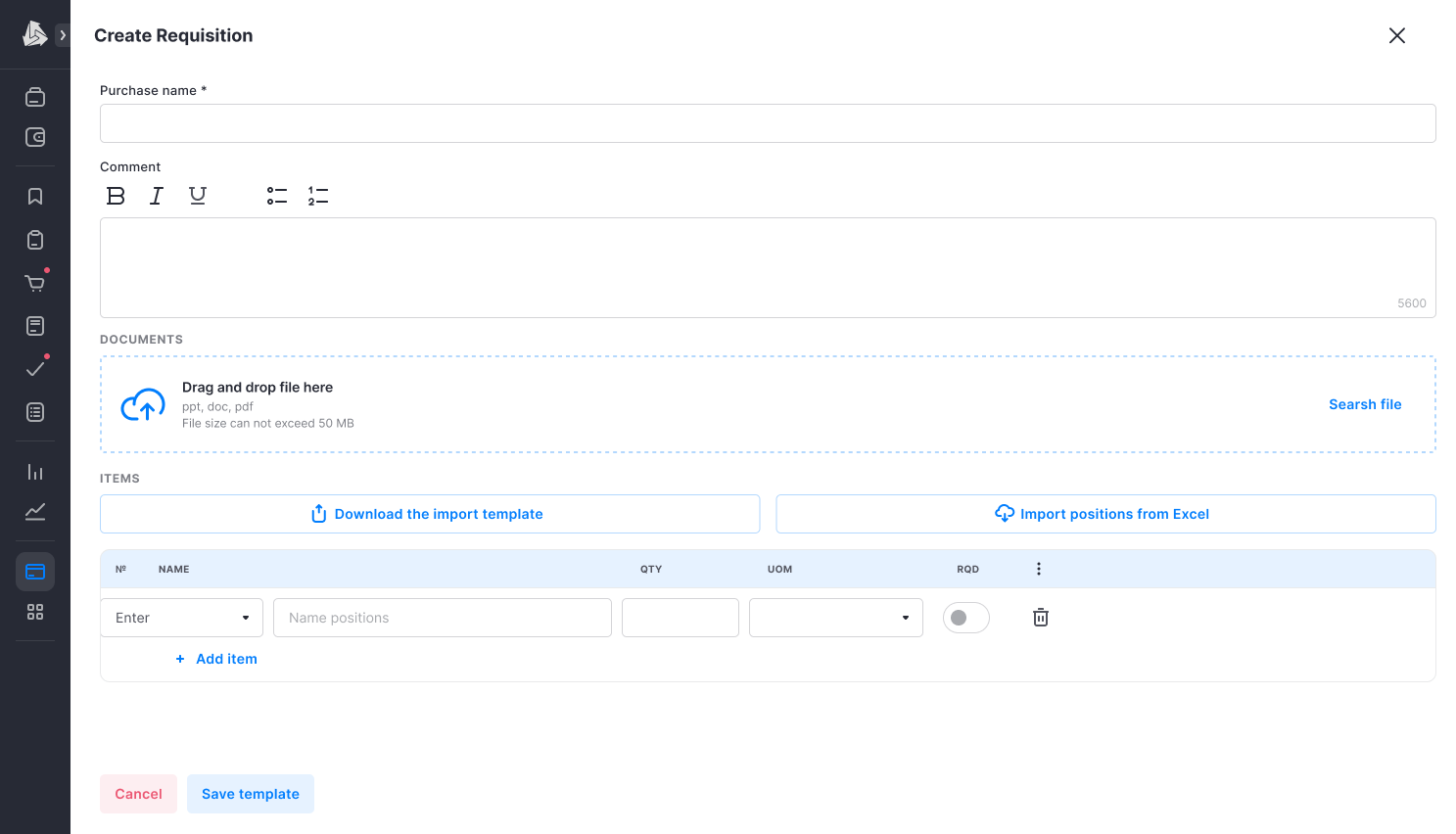Click the 'Drag and drop file here' text
This screenshot has width=1456, height=834.
pos(258,388)
